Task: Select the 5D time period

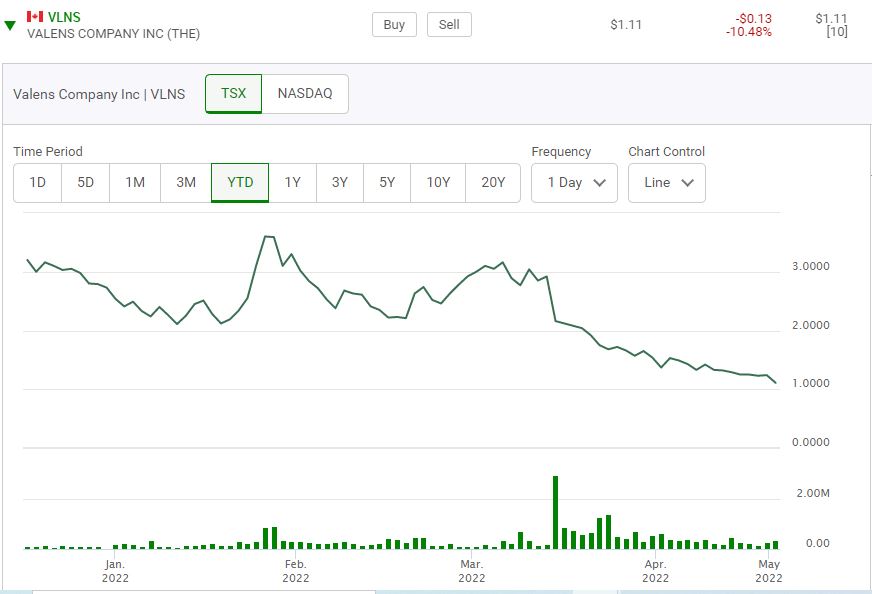Action: (x=85, y=182)
